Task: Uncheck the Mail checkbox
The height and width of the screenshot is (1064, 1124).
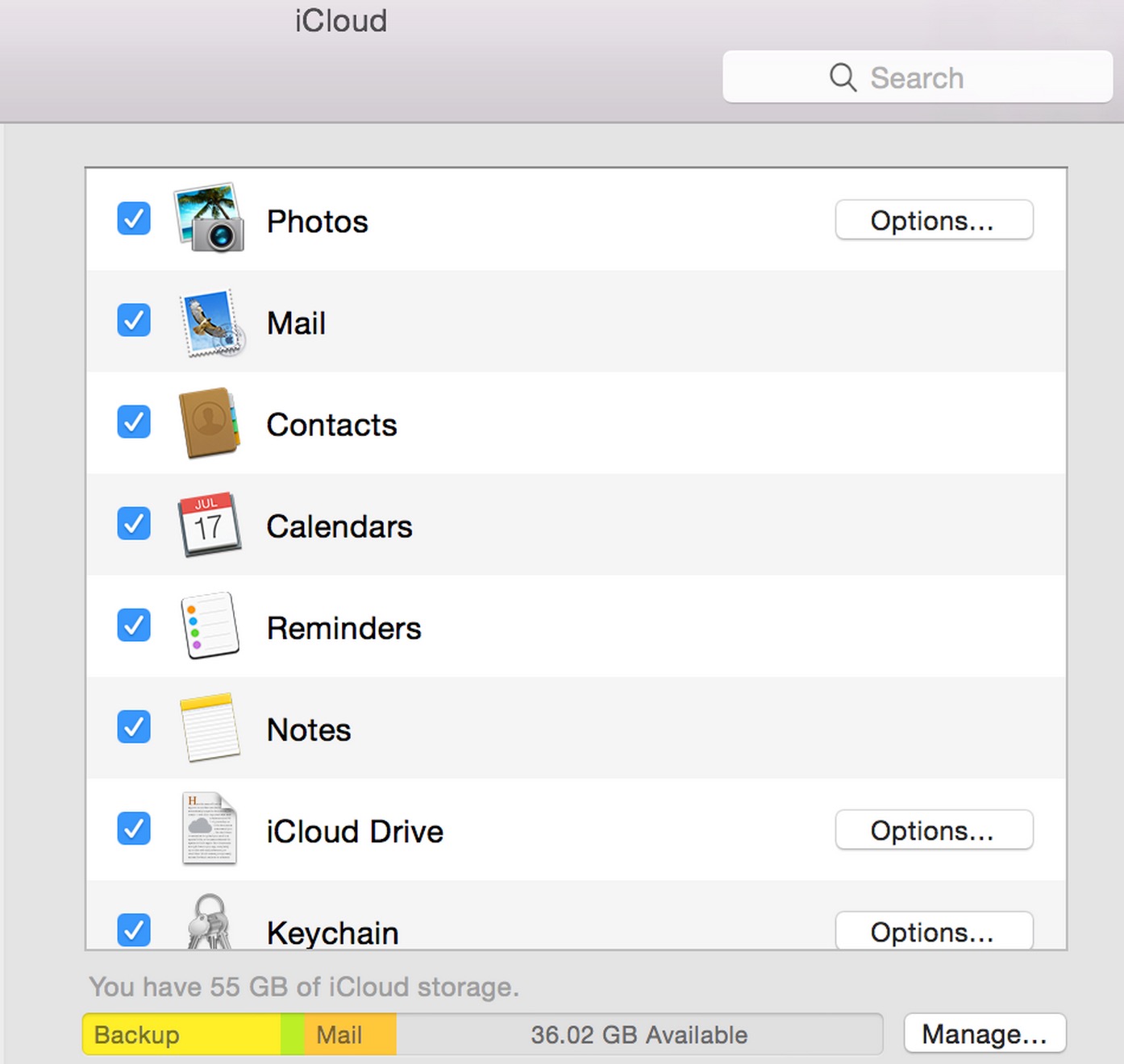Action: click(134, 320)
